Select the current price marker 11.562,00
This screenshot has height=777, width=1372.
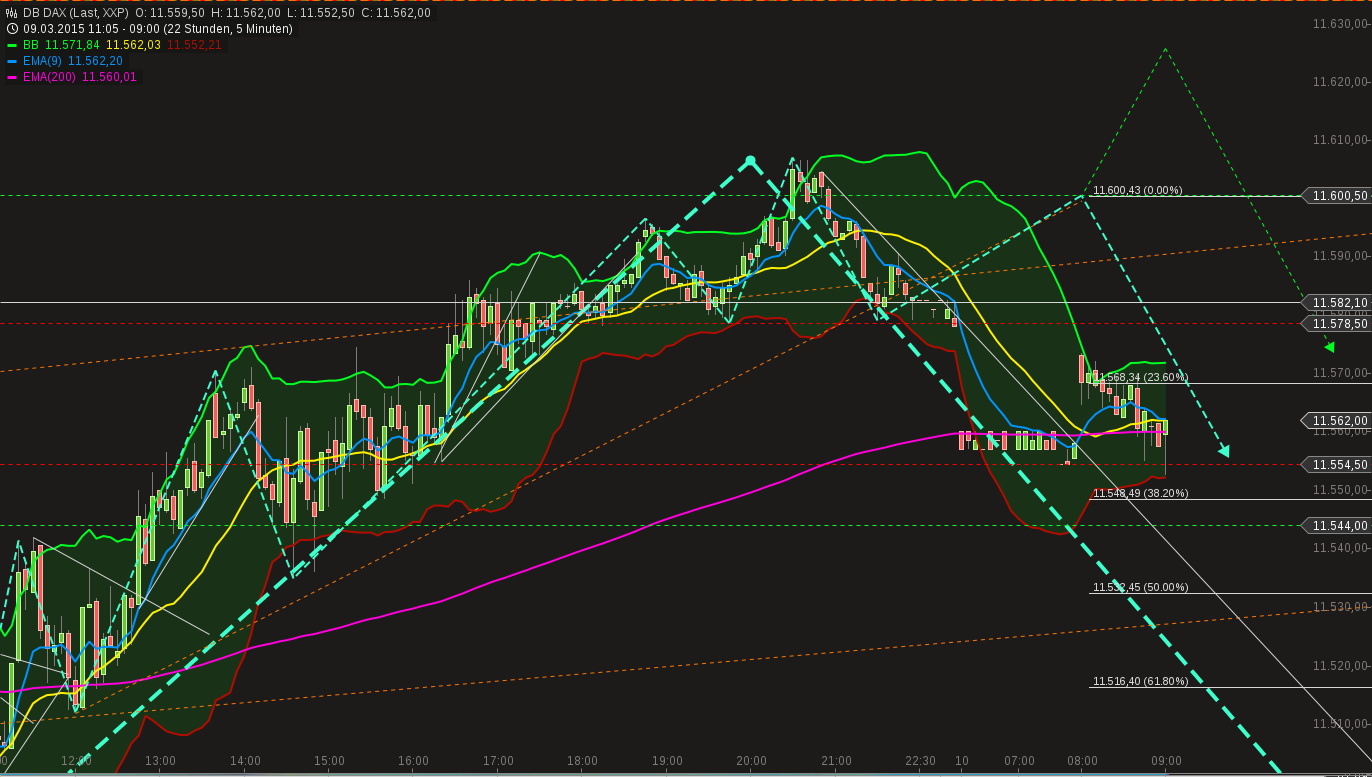click(1335, 421)
